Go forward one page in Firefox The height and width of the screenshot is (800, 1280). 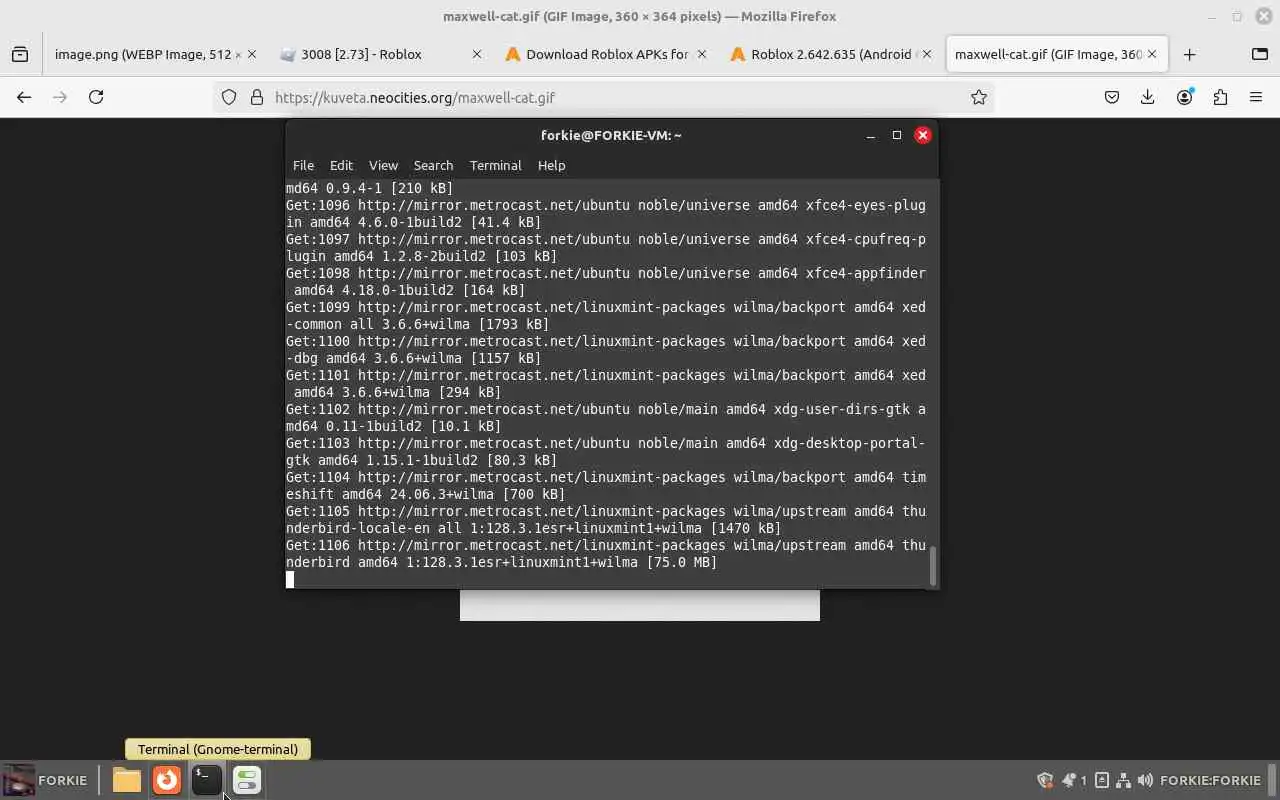pos(60,97)
